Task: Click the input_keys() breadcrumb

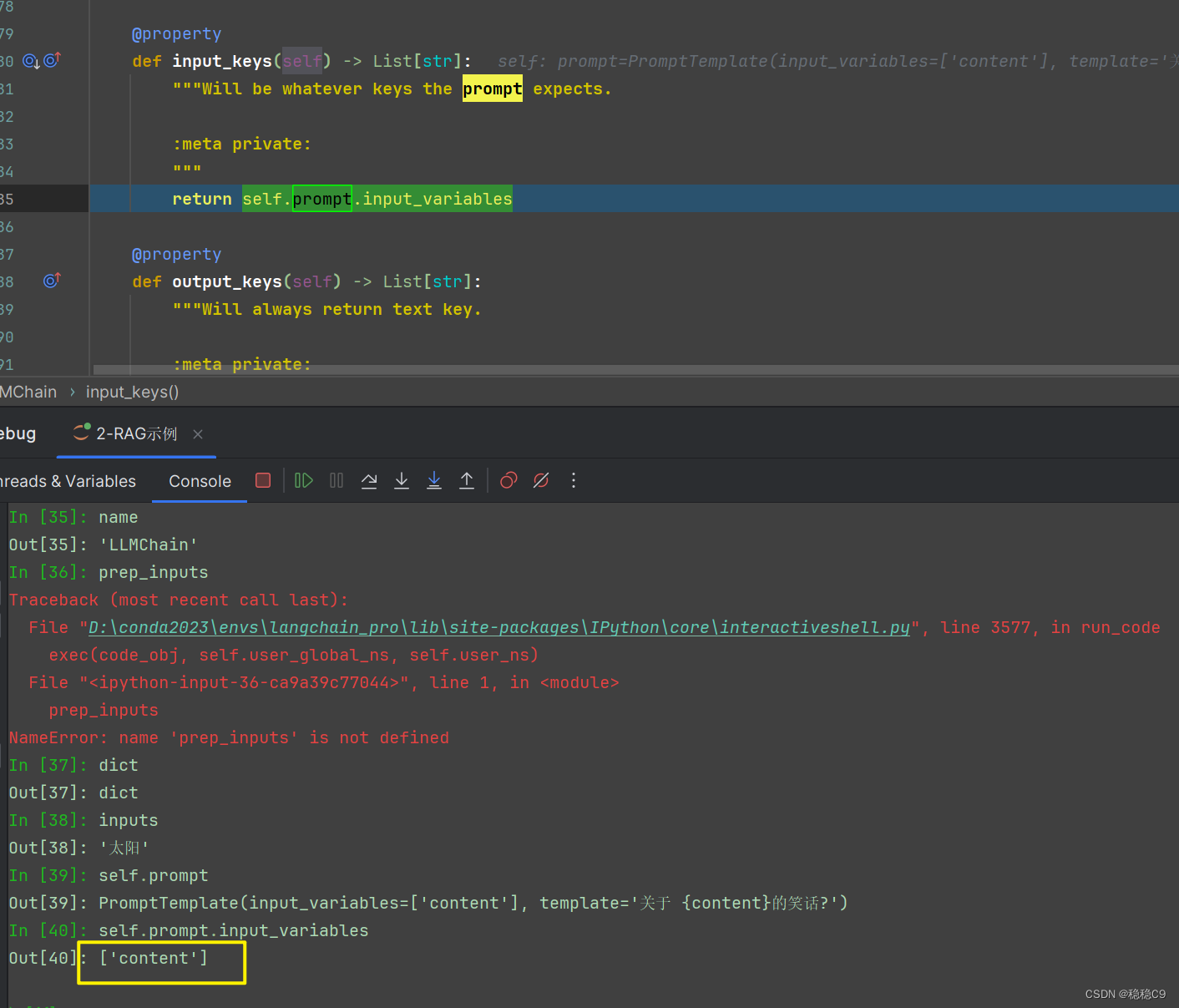Action: point(133,392)
